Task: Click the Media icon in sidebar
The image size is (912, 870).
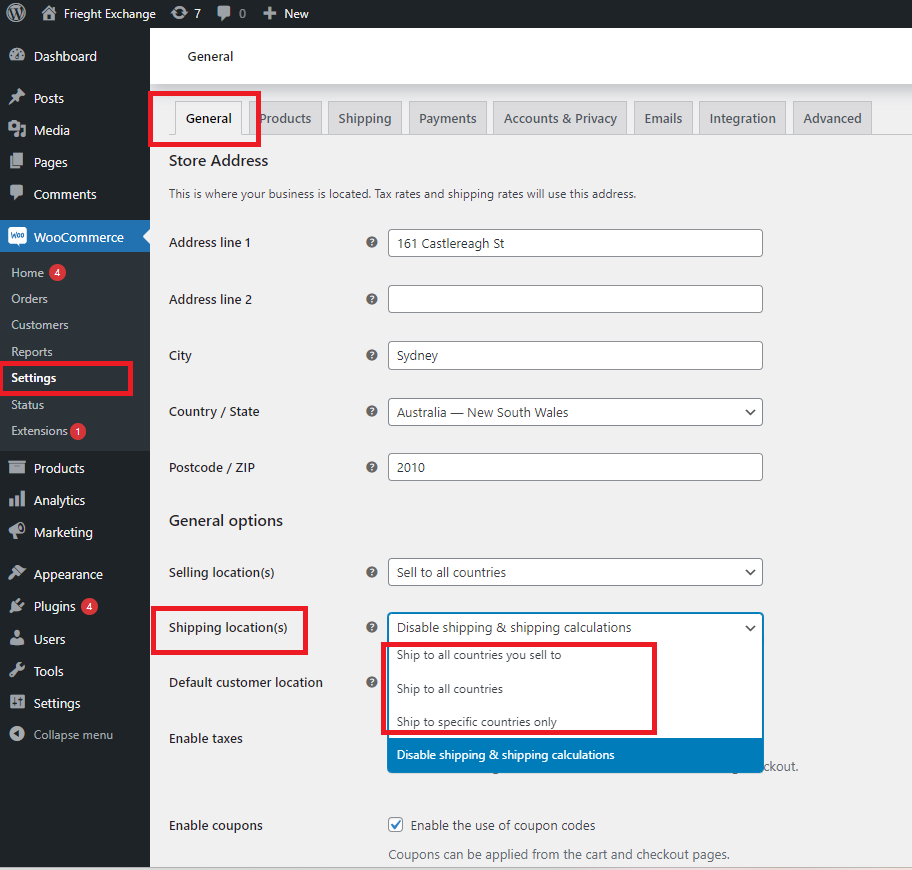Action: pos(17,129)
